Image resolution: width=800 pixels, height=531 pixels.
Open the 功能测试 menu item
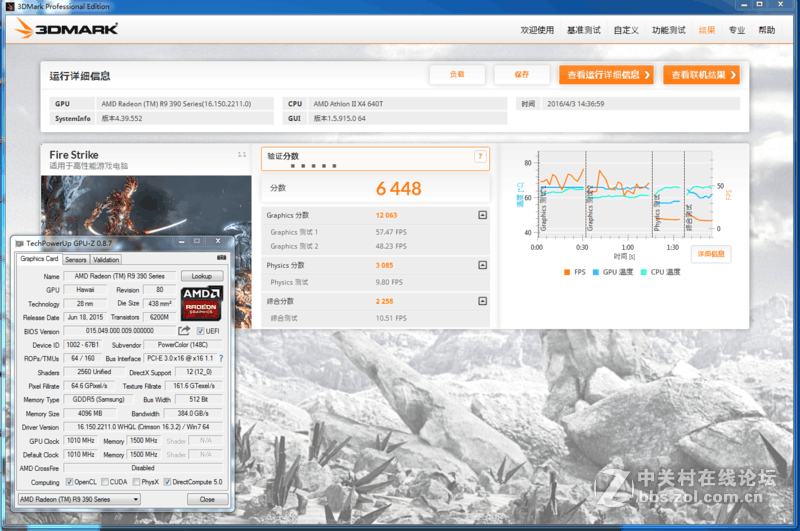(668, 30)
